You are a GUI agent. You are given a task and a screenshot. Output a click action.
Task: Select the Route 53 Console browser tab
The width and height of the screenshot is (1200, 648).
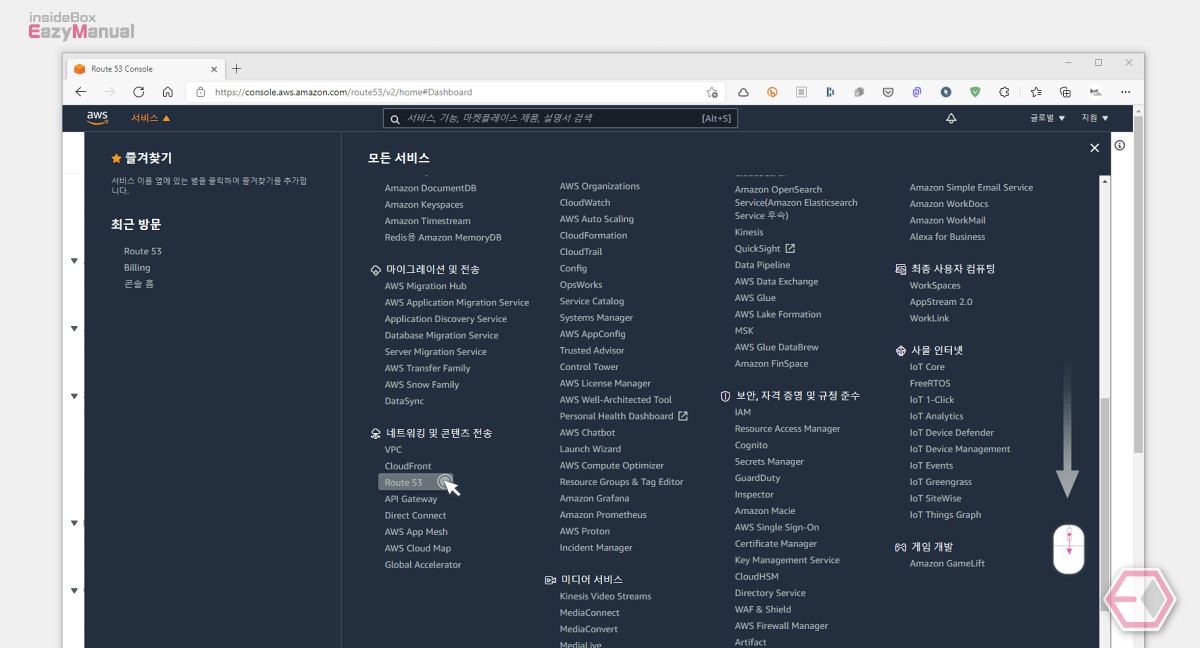pos(144,69)
